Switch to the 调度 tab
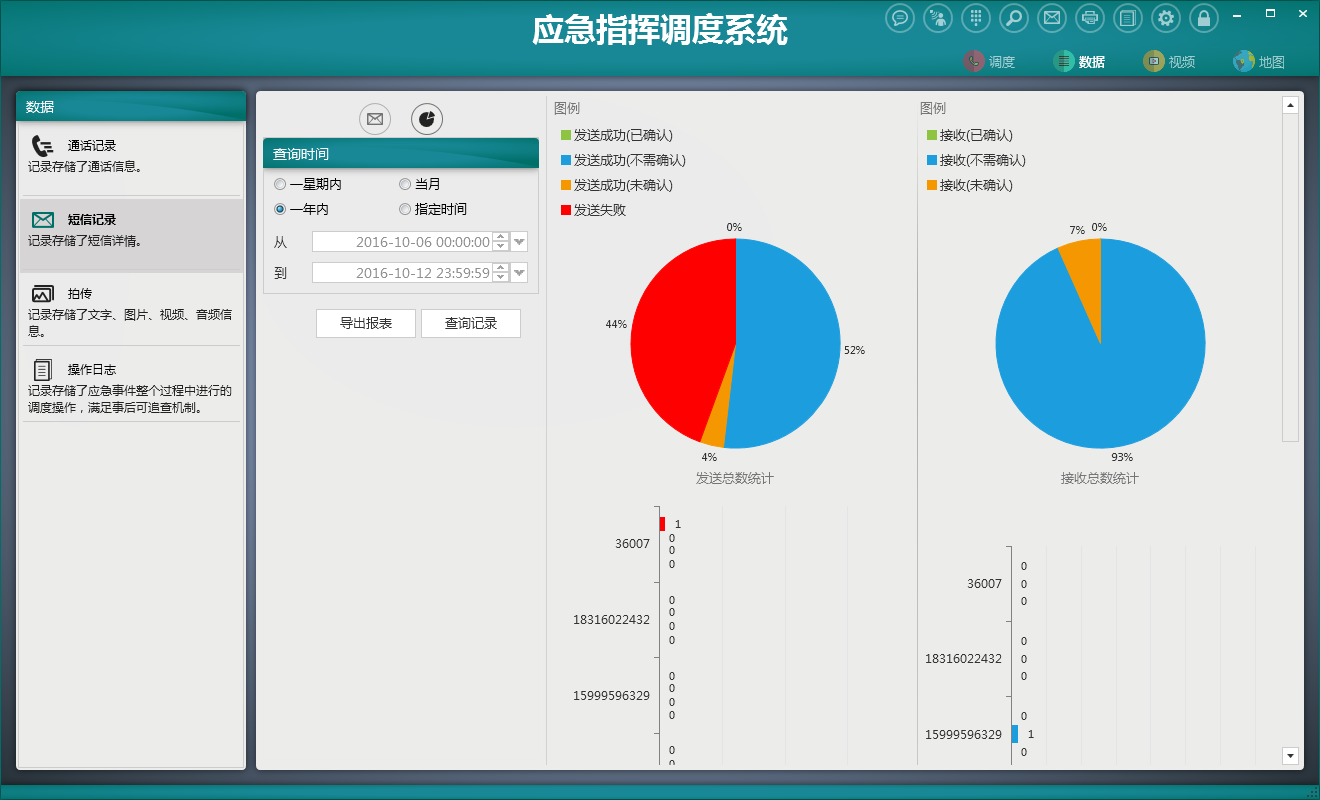 [989, 61]
